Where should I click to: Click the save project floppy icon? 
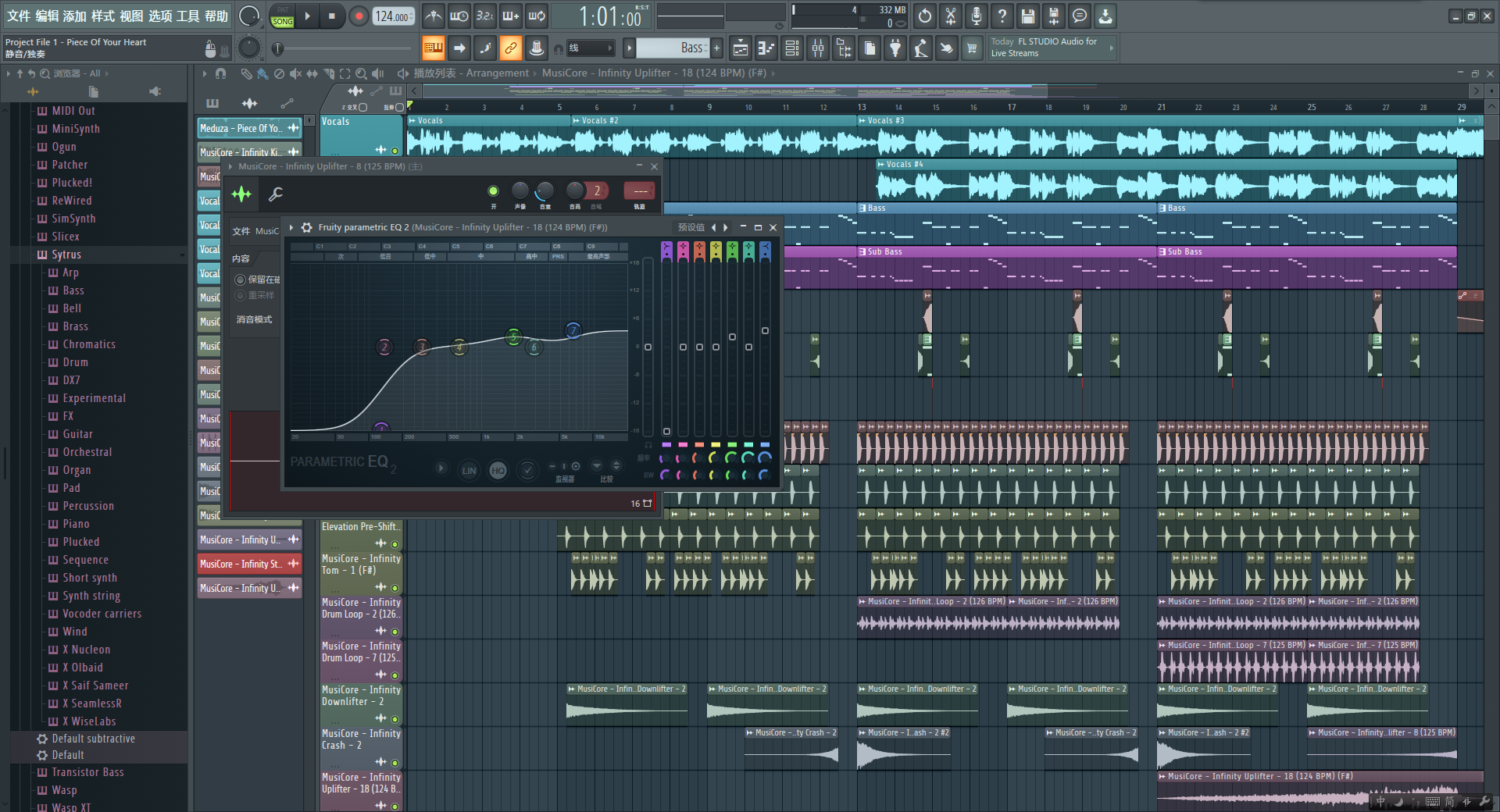coord(1028,16)
